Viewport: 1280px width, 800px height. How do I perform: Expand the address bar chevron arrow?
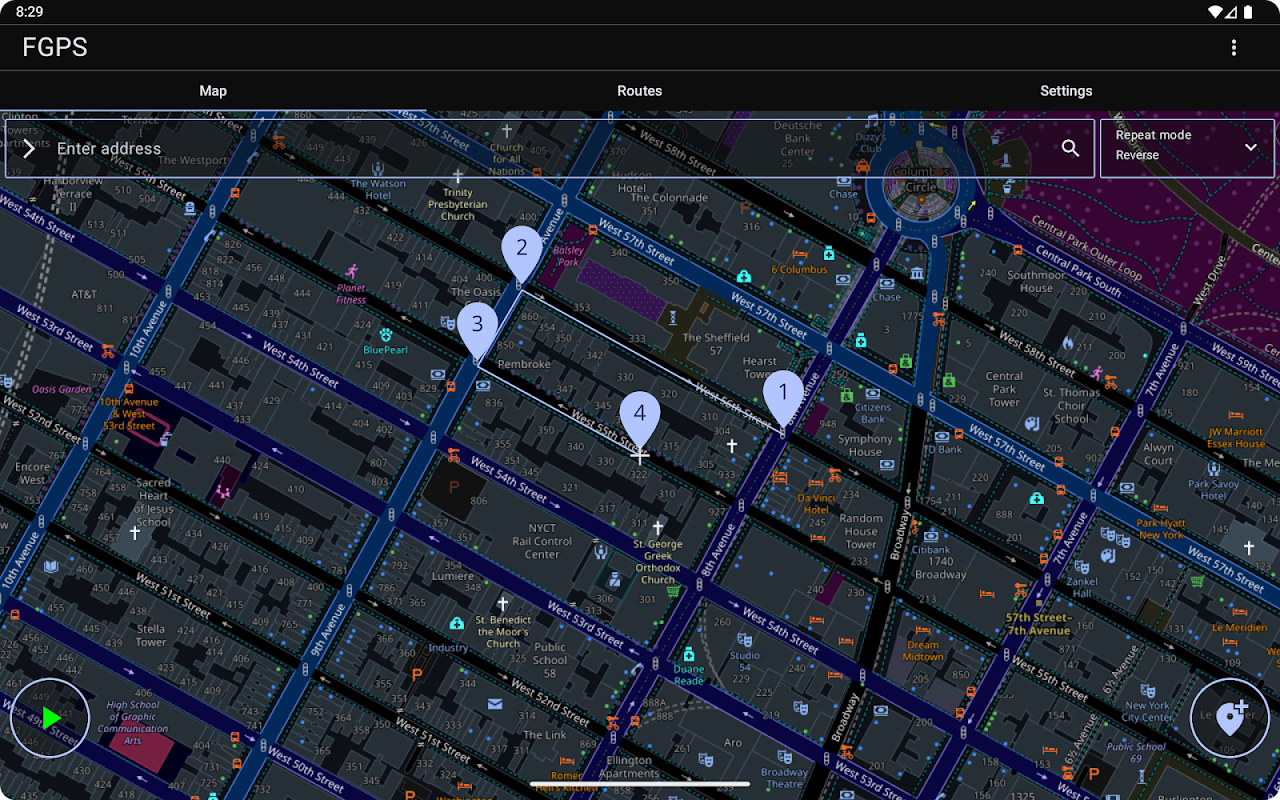pyautogui.click(x=29, y=148)
